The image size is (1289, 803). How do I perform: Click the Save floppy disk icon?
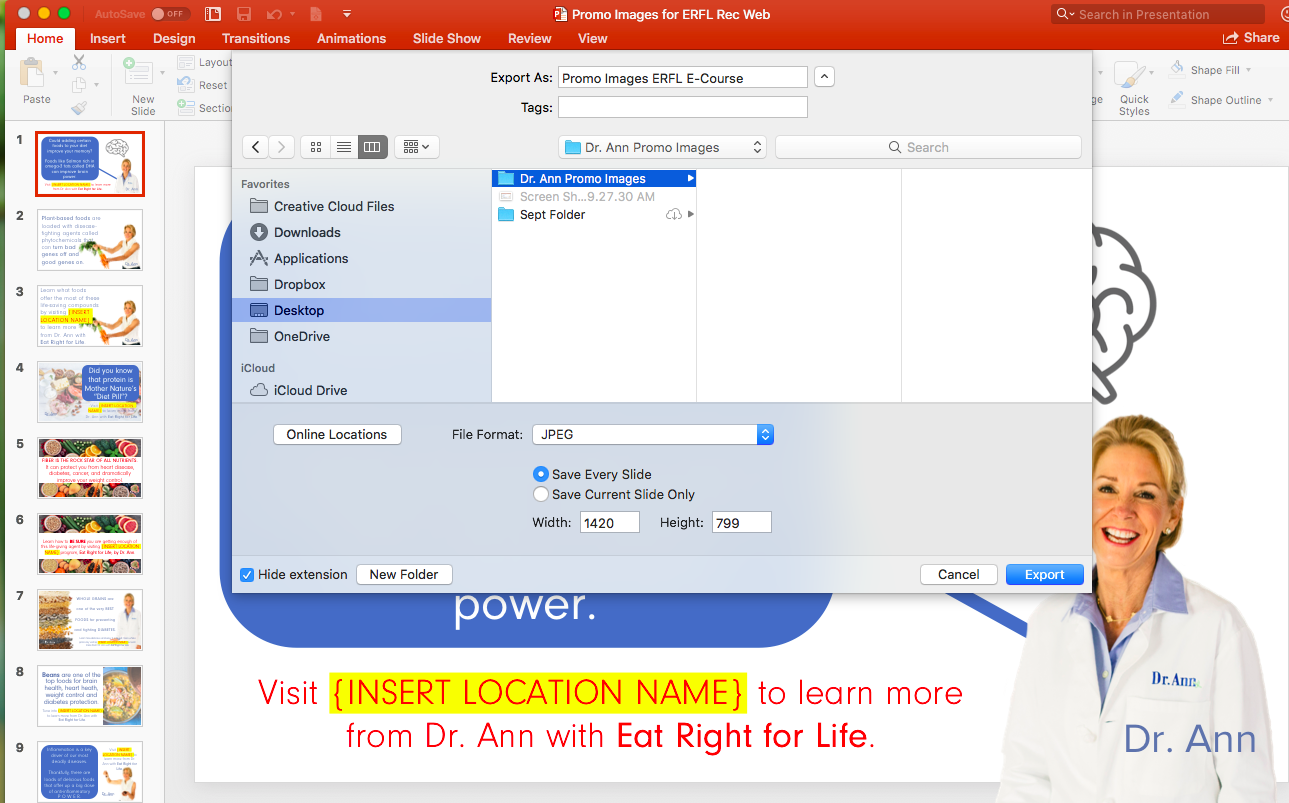coord(244,14)
